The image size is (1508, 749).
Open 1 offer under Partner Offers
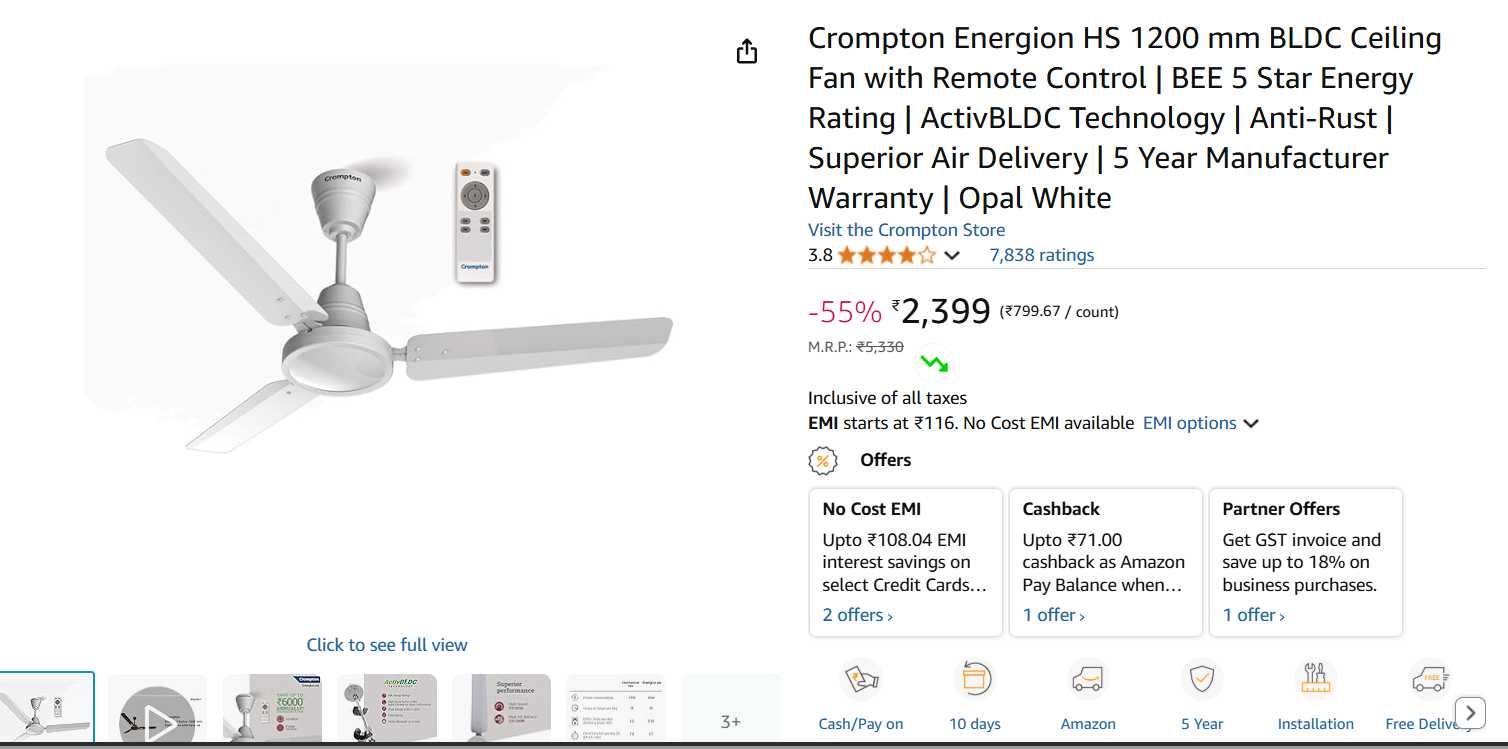[x=1253, y=615]
